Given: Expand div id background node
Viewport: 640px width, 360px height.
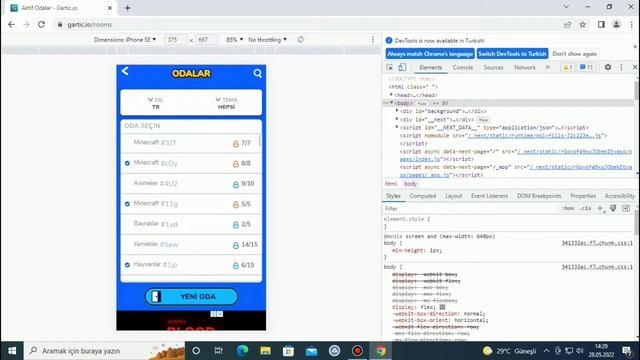Looking at the screenshot, I should tap(397, 111).
